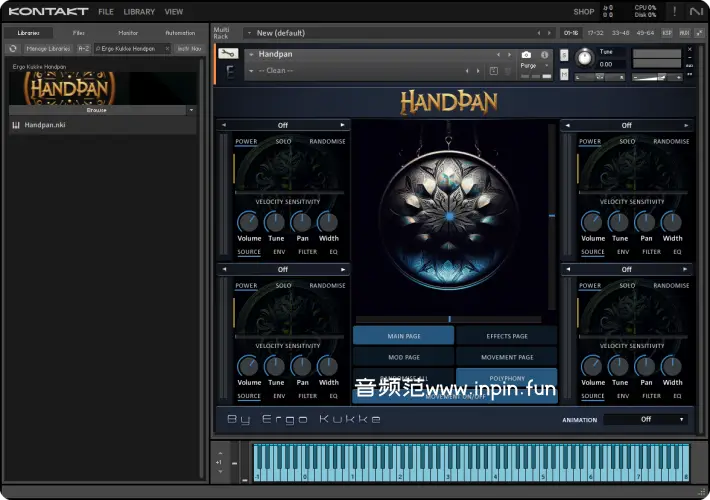
Task: Open the Purge dropdown menu
Action: click(530, 65)
